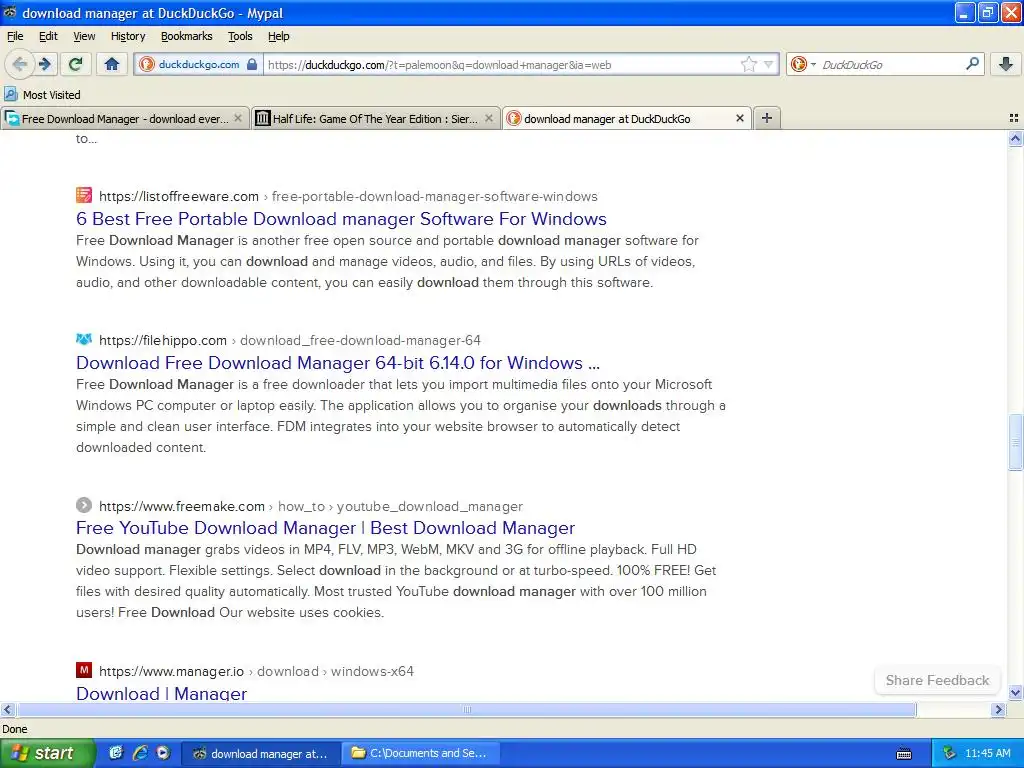This screenshot has height=768, width=1024.
Task: Launch Windows Media Player quick launch icon
Action: tap(163, 753)
